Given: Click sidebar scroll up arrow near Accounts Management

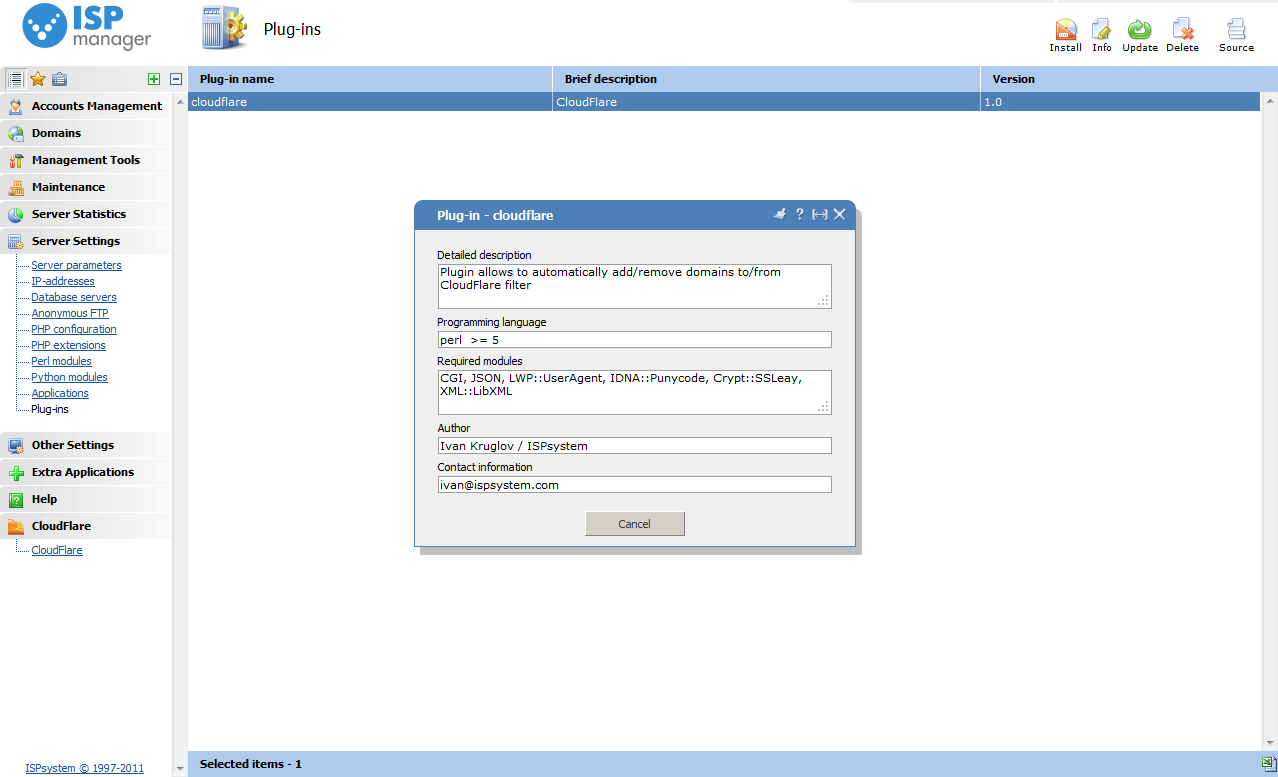Looking at the screenshot, I should (x=180, y=101).
